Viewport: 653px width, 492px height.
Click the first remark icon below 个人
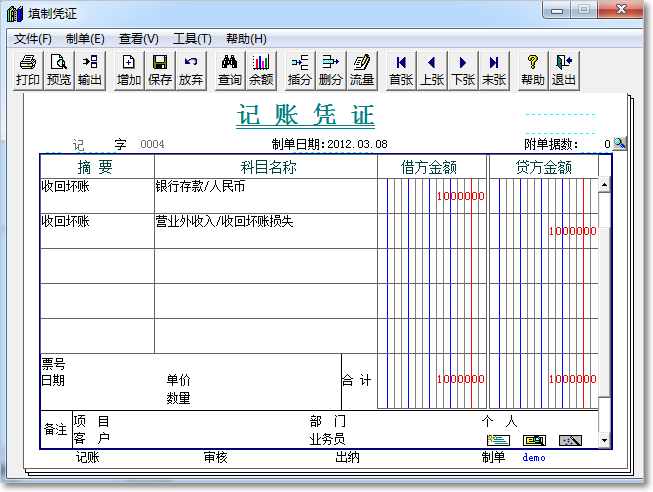point(498,440)
